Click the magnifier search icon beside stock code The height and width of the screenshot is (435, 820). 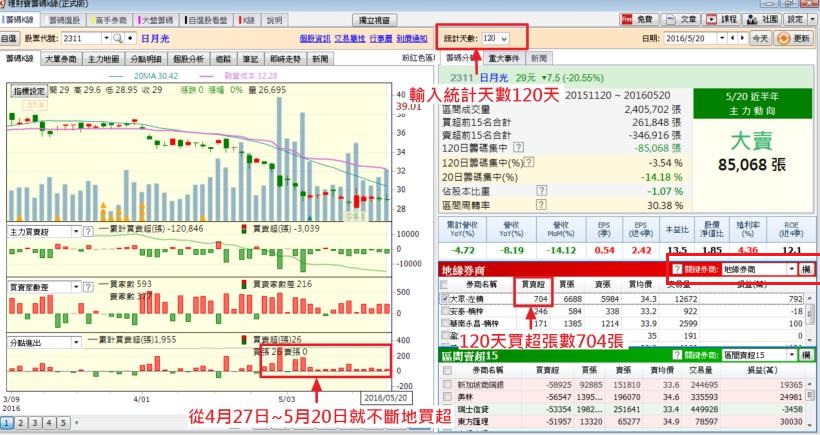coord(118,39)
